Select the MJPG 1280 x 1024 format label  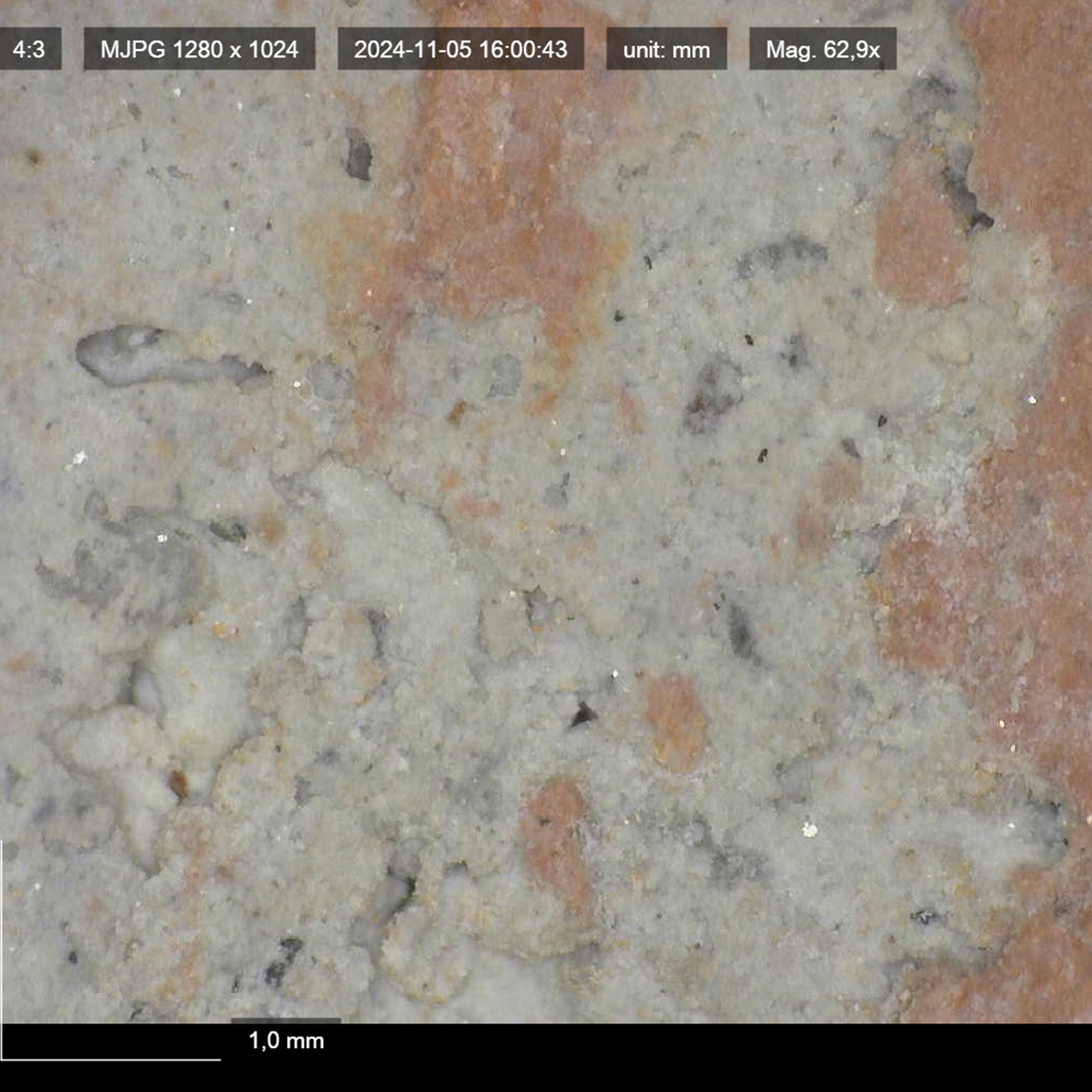[x=199, y=49]
